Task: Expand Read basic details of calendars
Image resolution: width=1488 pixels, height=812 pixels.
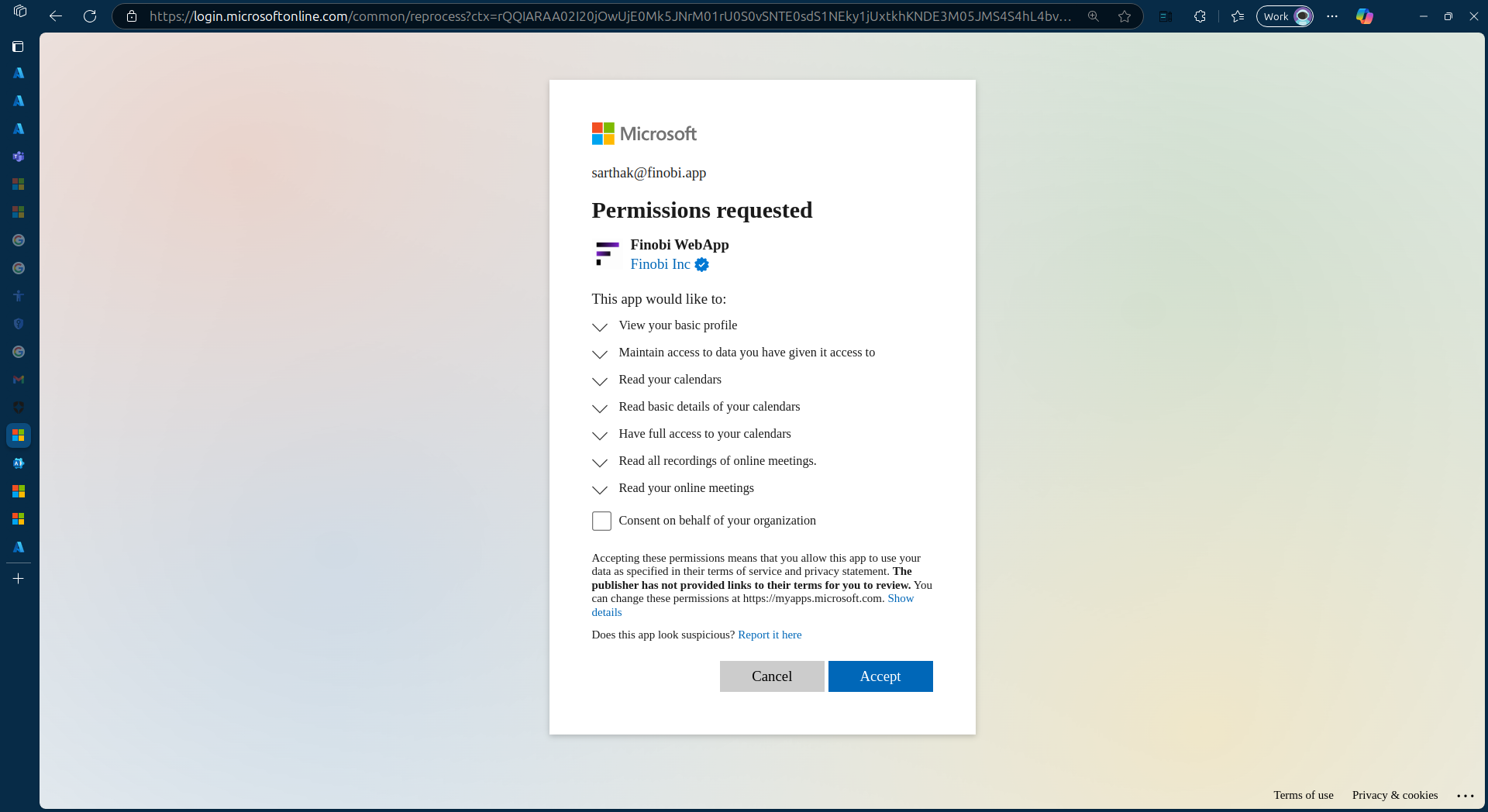Action: (x=600, y=408)
